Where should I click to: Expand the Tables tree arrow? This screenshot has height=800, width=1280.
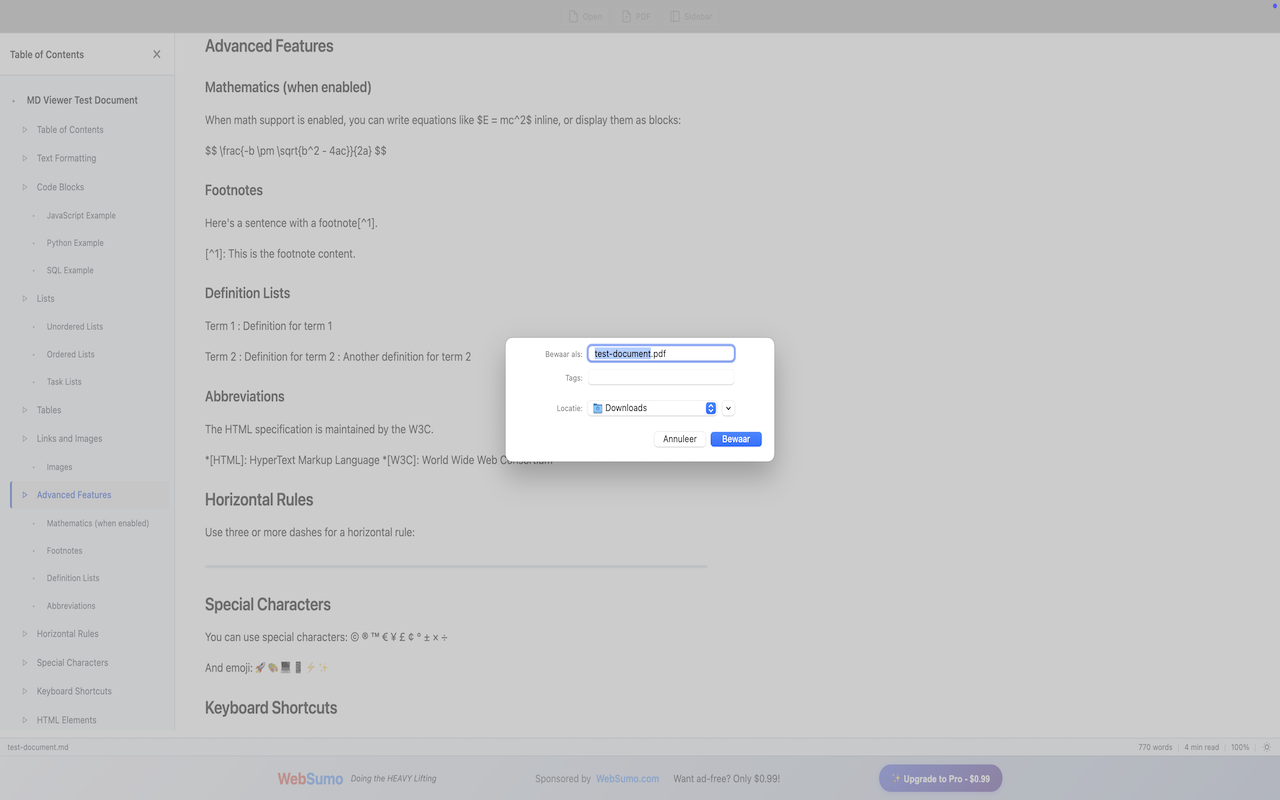pos(25,410)
